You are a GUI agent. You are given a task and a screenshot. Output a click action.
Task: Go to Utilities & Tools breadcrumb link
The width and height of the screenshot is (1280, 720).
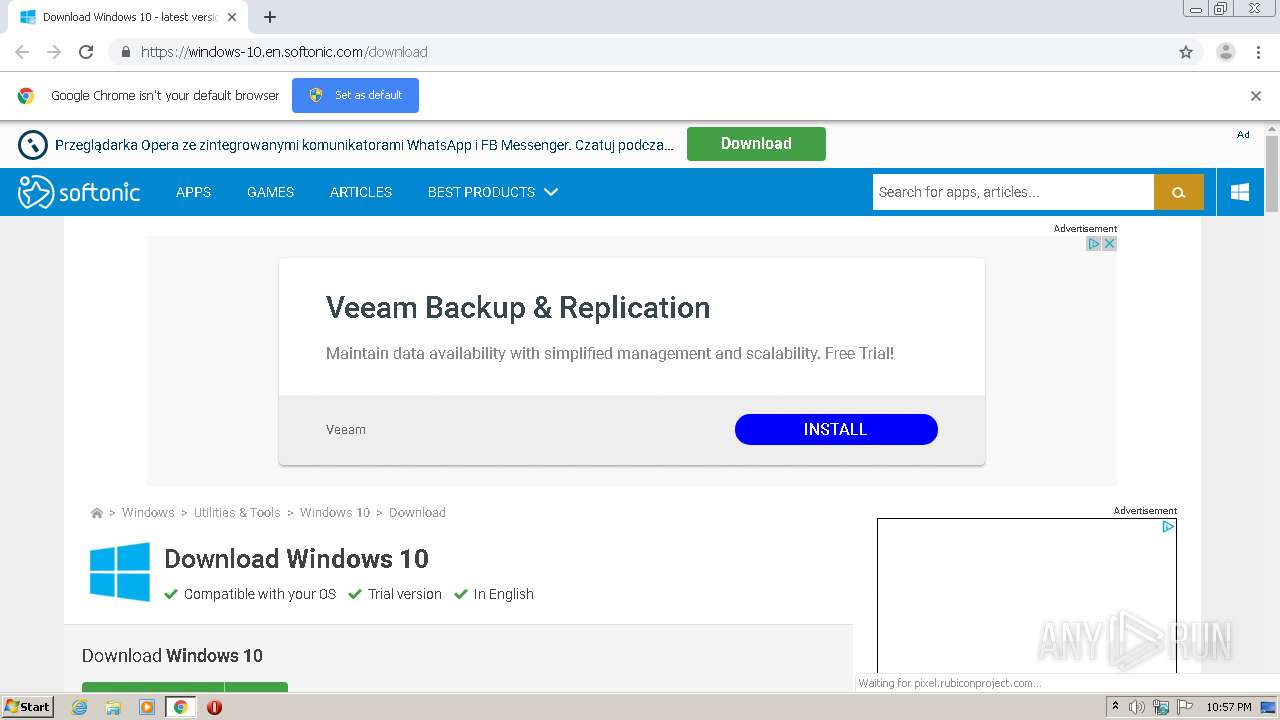click(x=237, y=513)
